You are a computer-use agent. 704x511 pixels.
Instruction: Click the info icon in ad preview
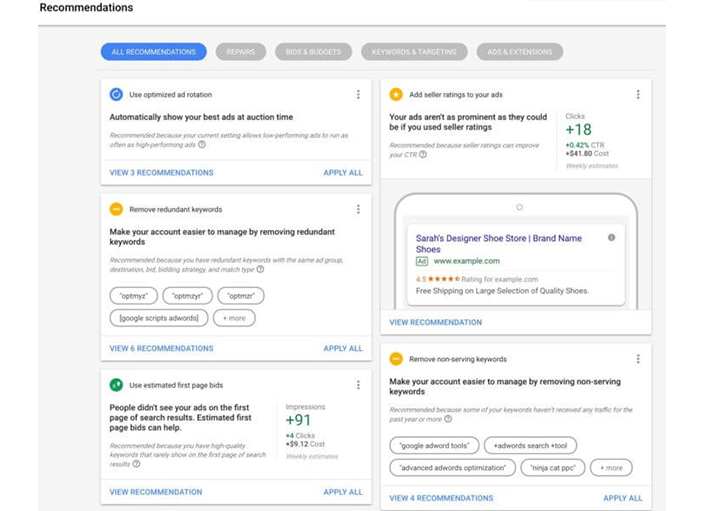(x=612, y=238)
